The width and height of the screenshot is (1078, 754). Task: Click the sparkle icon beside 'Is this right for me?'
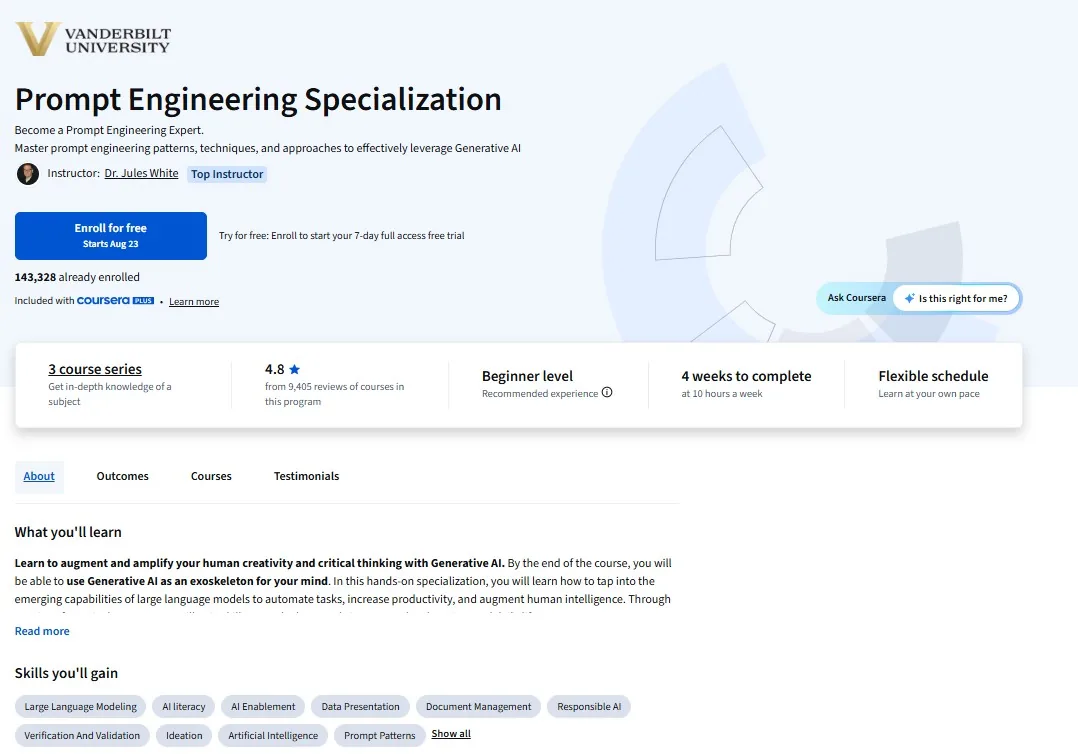pos(909,298)
